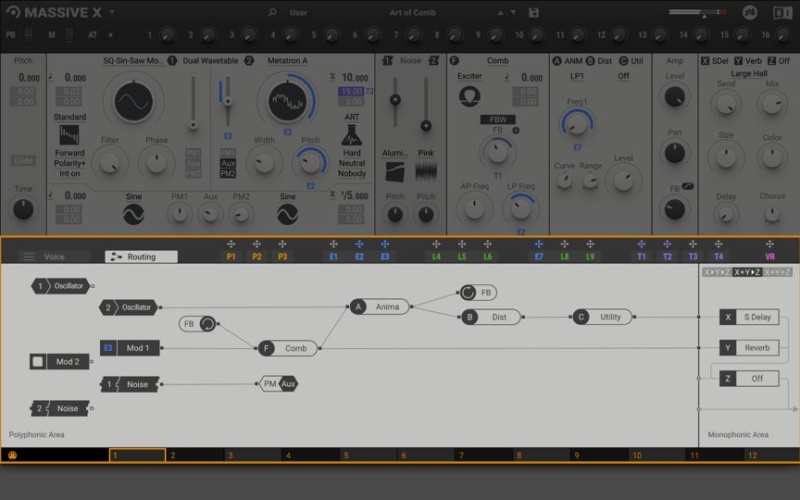Open the Native Instruments circular logo menu
The height and width of the screenshot is (500, 800).
[x=749, y=12]
